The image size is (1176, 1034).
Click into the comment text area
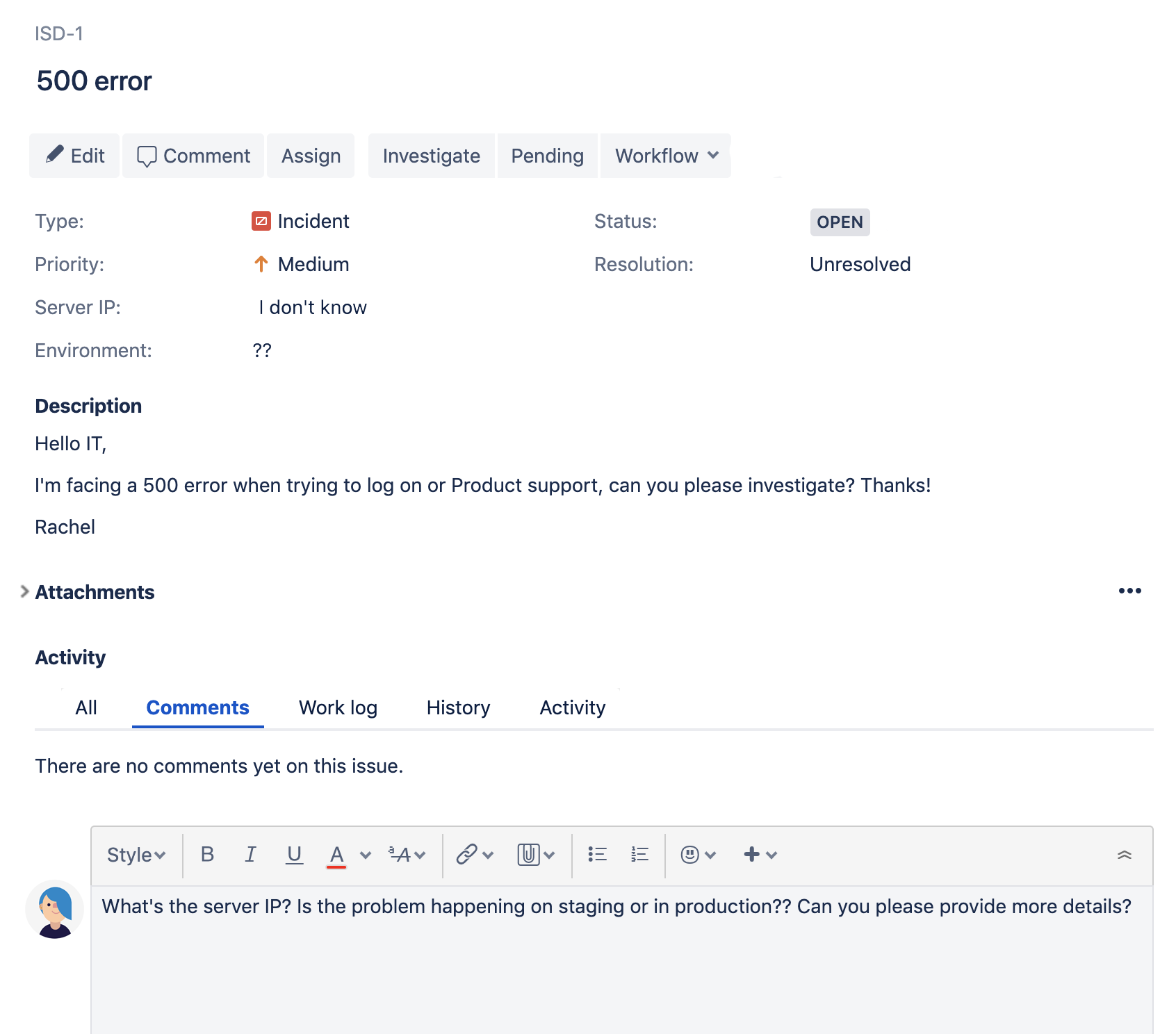point(621,960)
